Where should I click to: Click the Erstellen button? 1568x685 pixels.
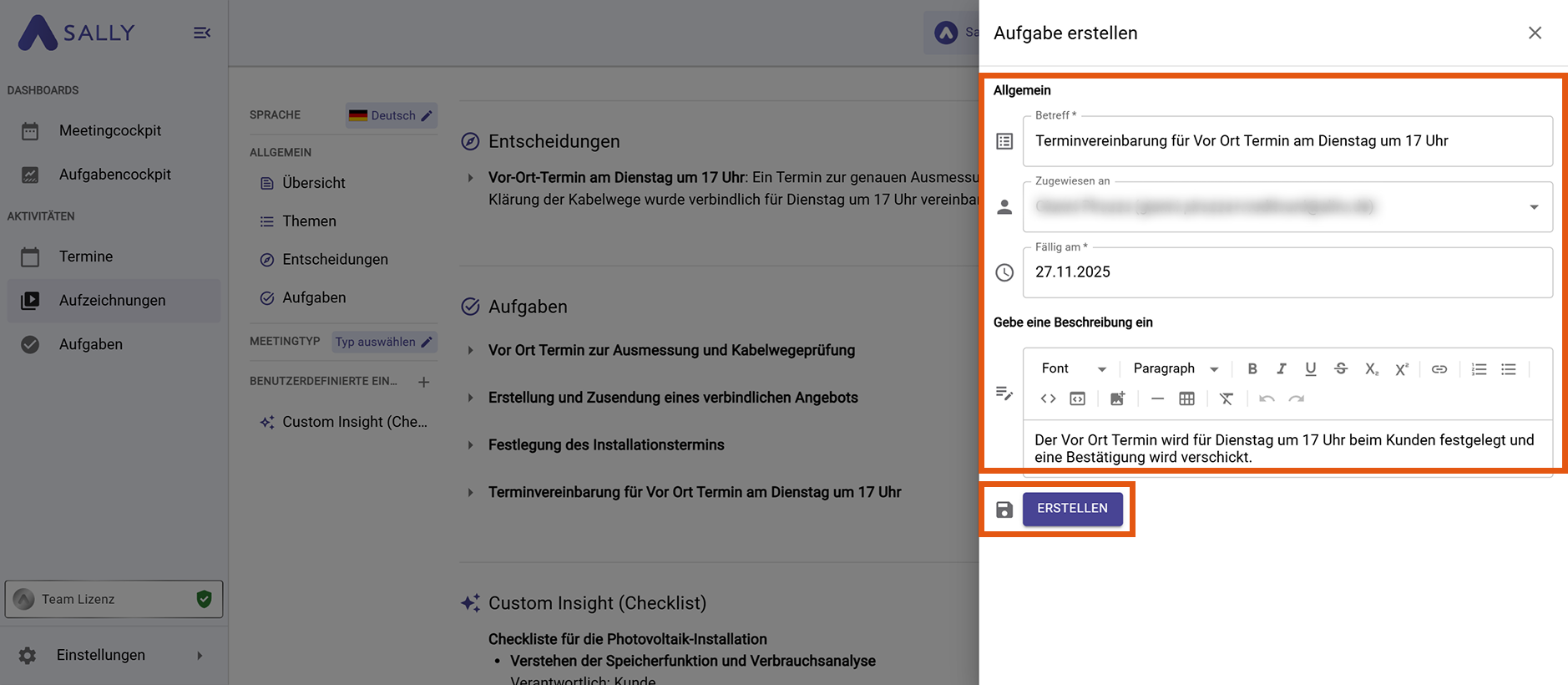pyautogui.click(x=1072, y=509)
